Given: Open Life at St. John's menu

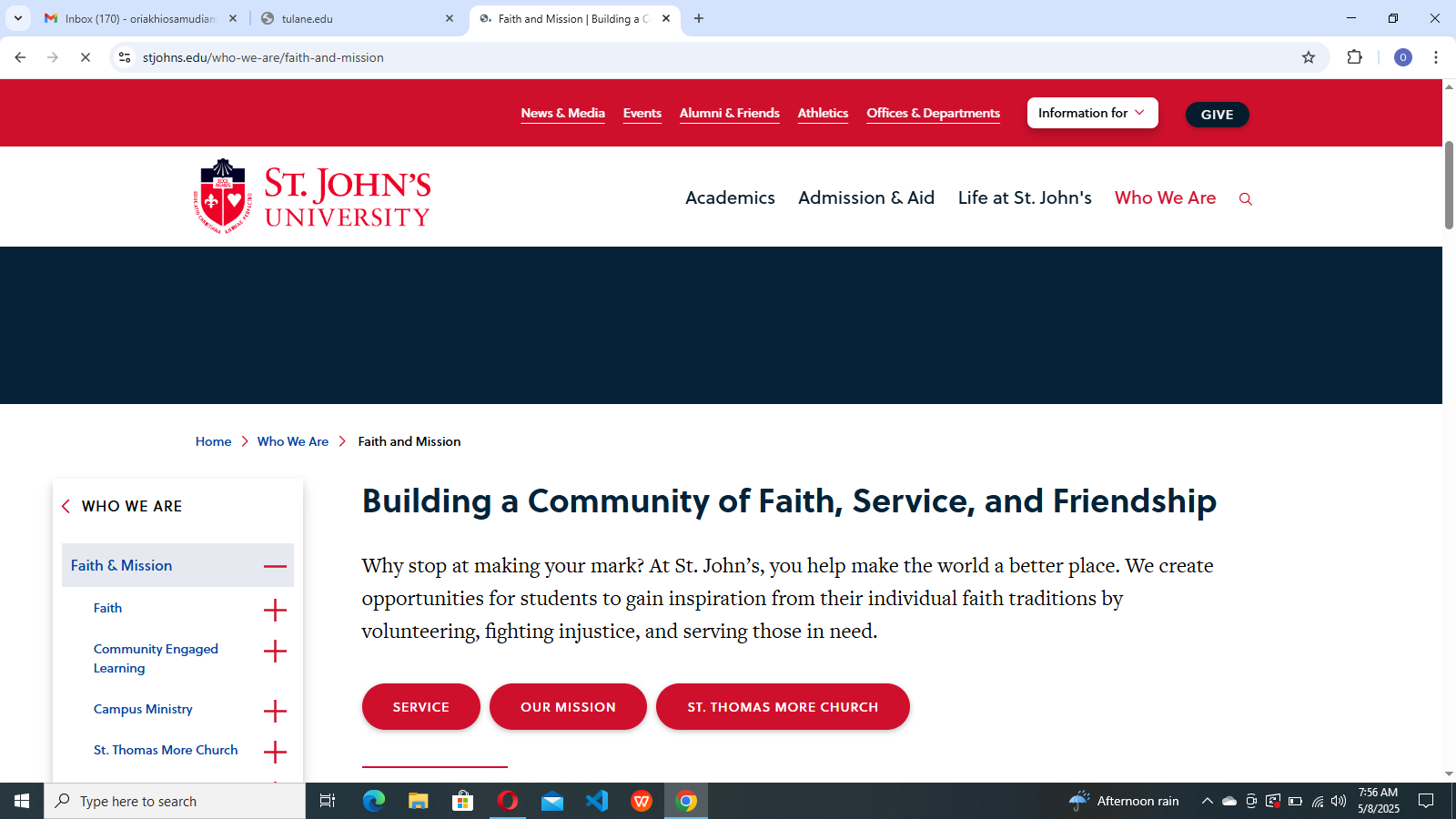Looking at the screenshot, I should (x=1025, y=197).
